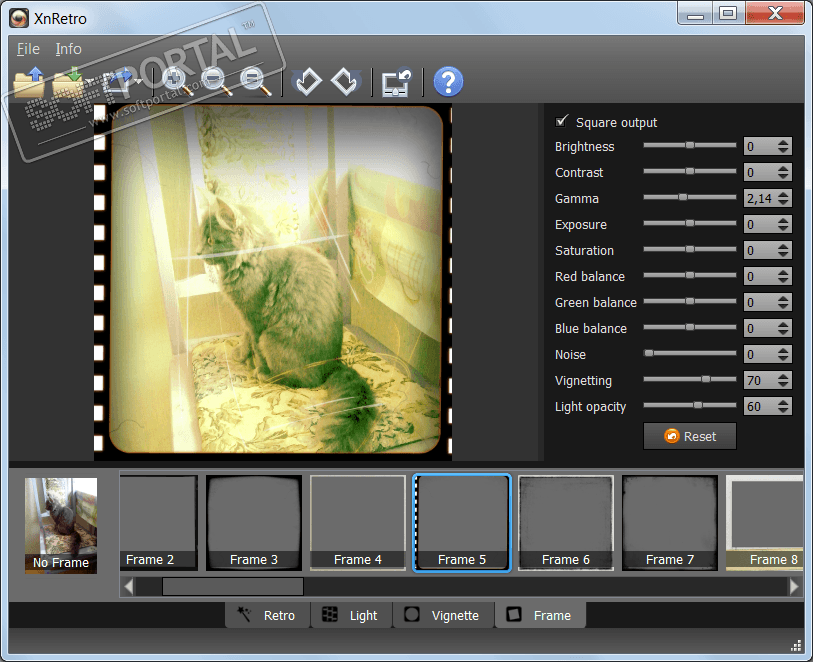Click Green balance spinner arrows
Screen dimensions: 813x662
[x=783, y=302]
